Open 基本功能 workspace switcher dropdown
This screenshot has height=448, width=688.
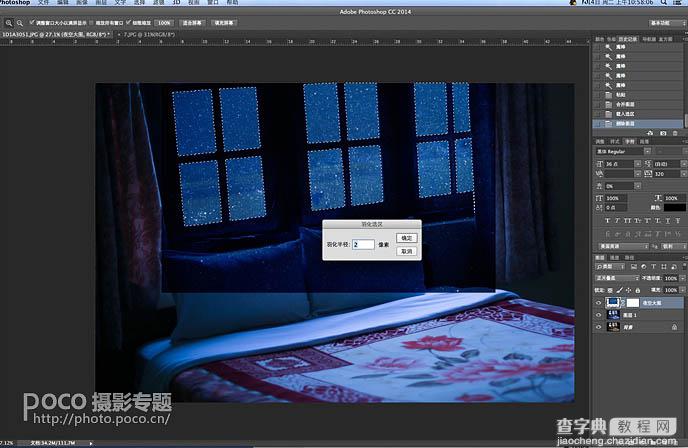point(667,23)
